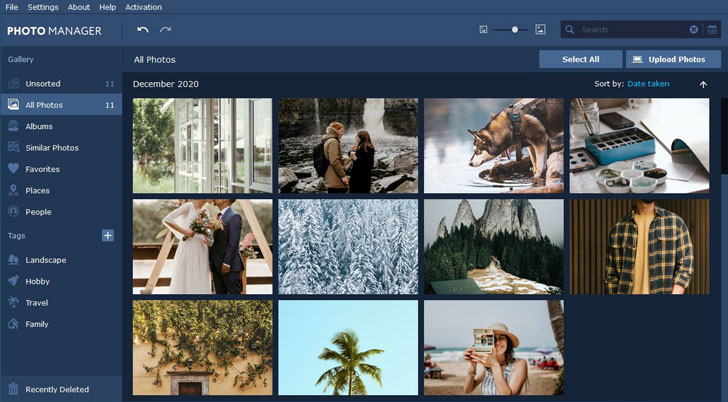Open the Date taken sort dropdown
The height and width of the screenshot is (402, 728).
tap(648, 84)
